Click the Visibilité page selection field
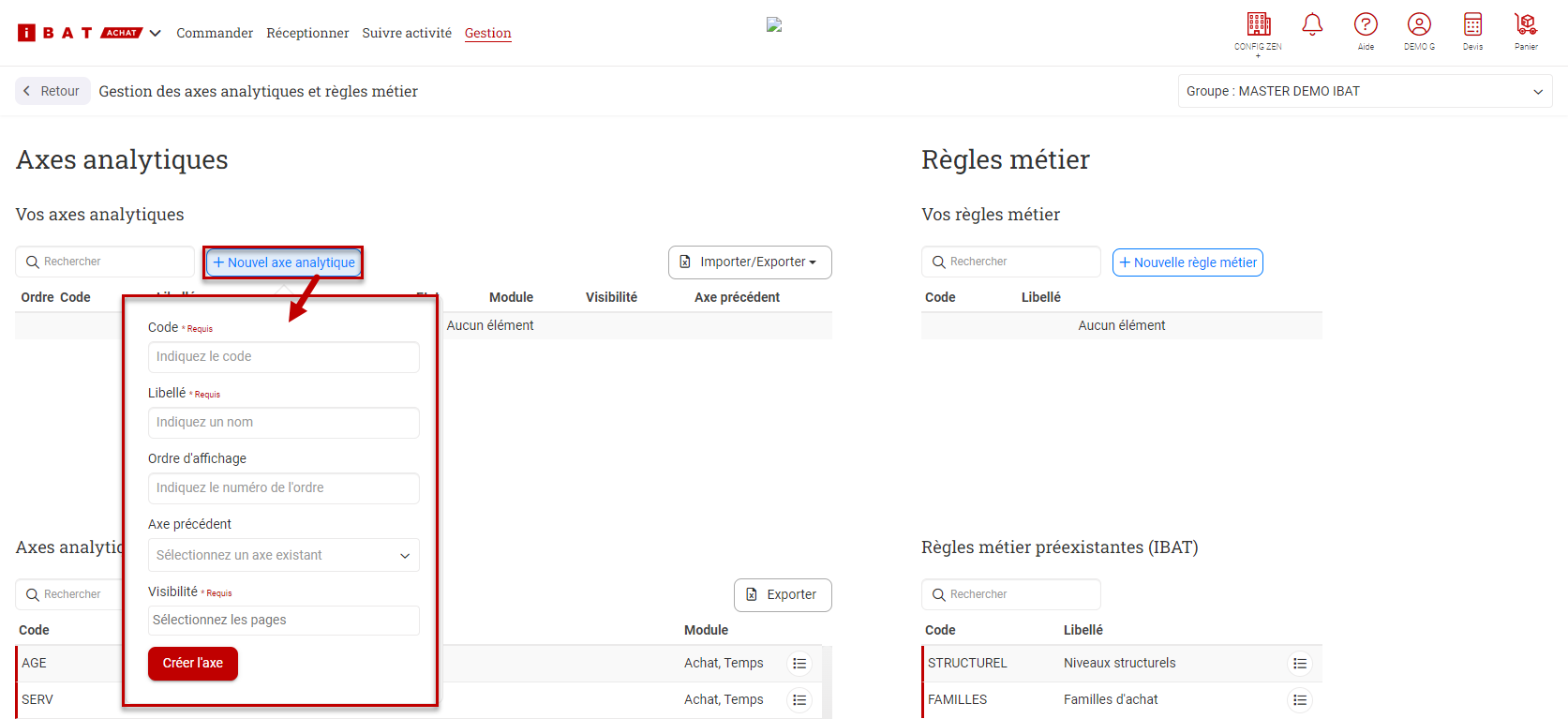 283,621
